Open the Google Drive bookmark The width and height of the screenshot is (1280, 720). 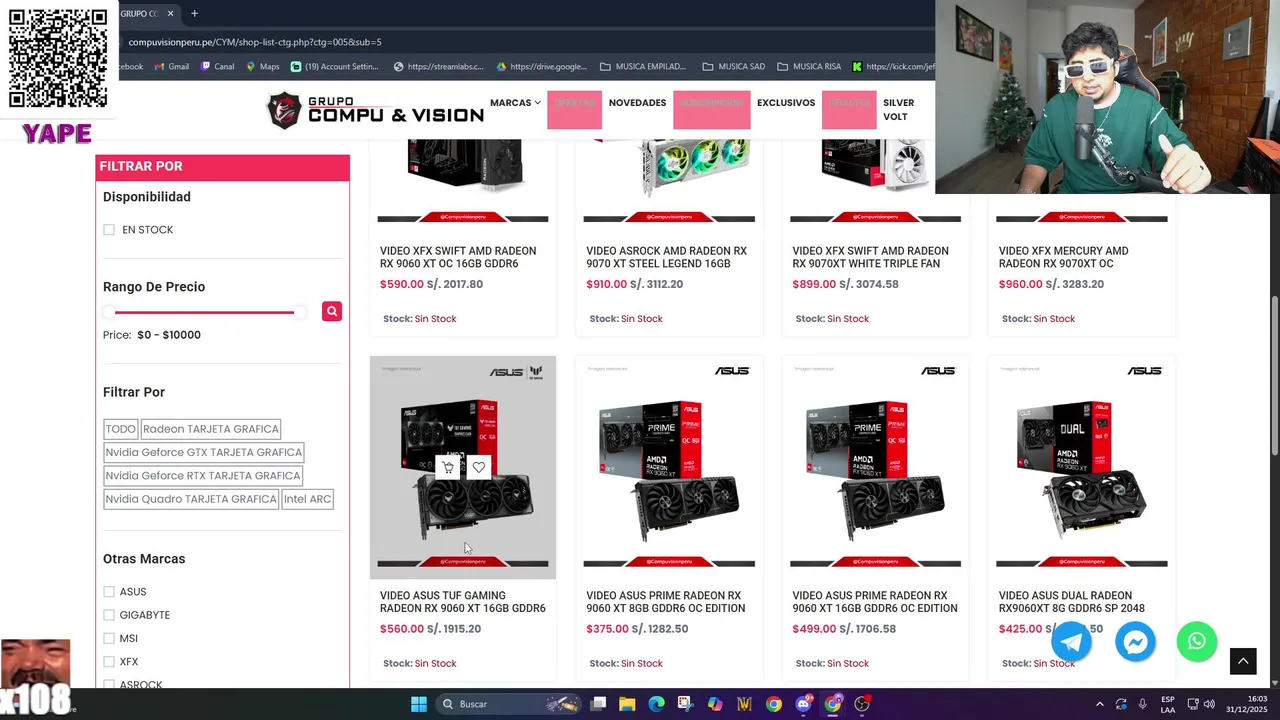541,67
